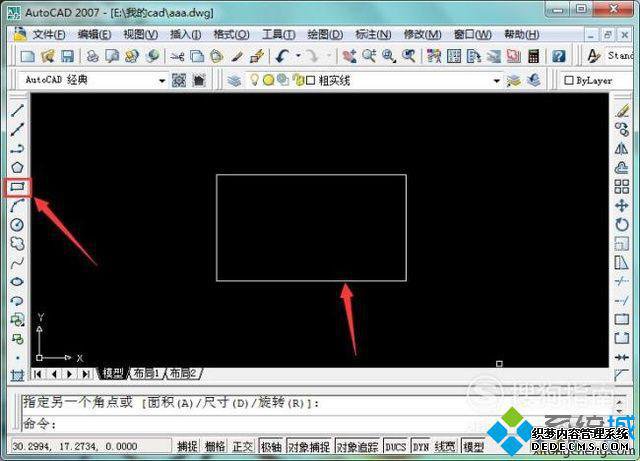This screenshot has height=461, width=640.
Task: Open the 编辑(E) menu
Action: click(x=94, y=34)
